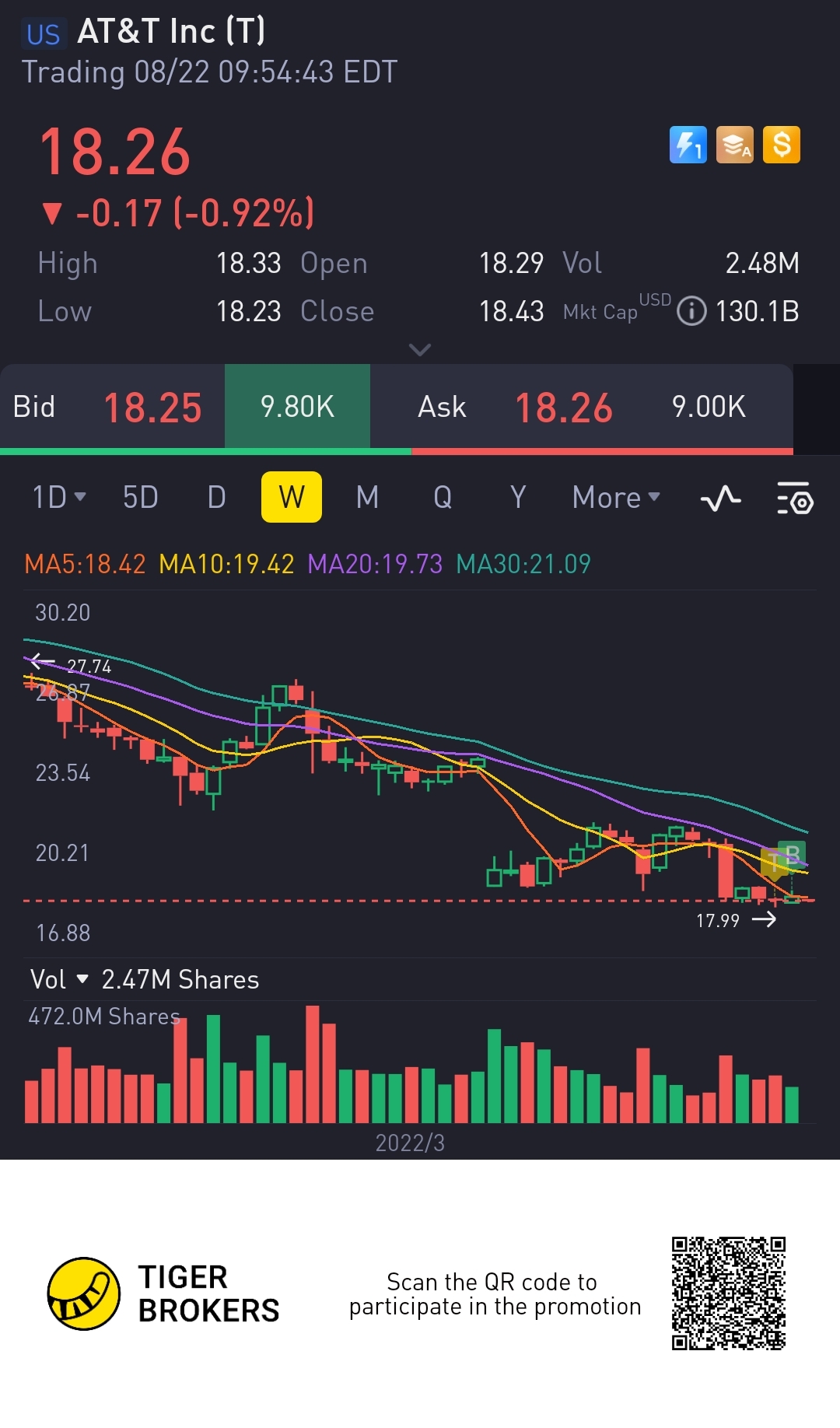Open the Mkt Cap info icon
Image resolution: width=840 pixels, height=1428 pixels.
(691, 311)
